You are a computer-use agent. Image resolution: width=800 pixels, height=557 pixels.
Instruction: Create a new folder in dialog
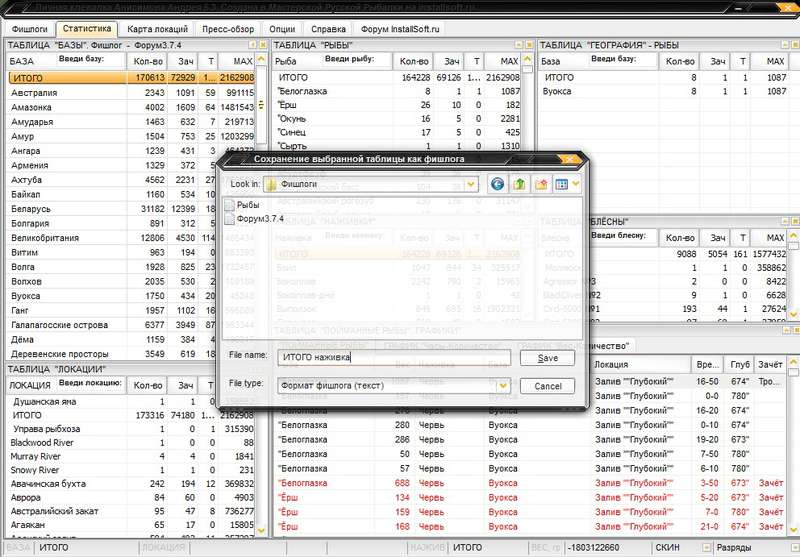click(x=541, y=184)
